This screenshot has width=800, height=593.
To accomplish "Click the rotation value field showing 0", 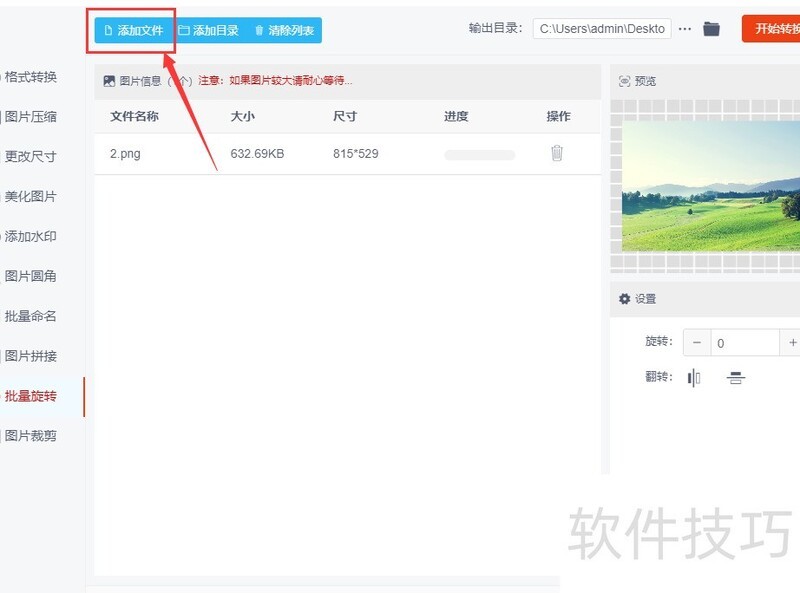I will tap(745, 343).
